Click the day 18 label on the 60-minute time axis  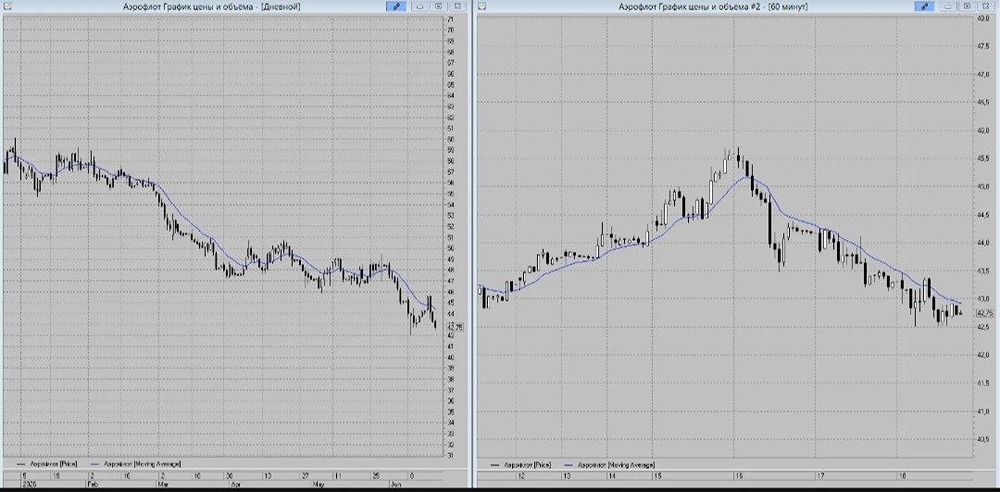point(902,476)
